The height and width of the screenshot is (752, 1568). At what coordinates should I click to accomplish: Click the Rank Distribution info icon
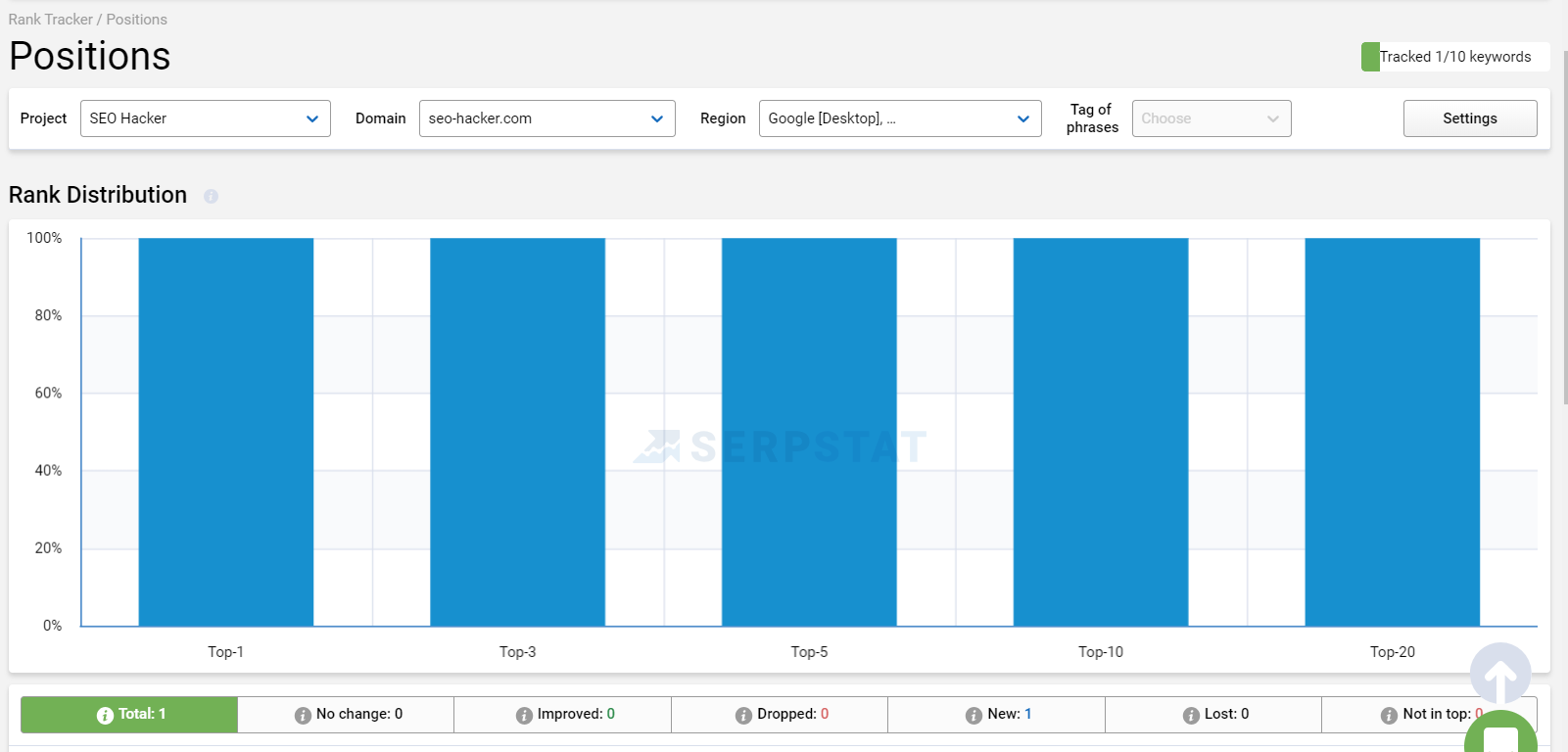tap(211, 197)
